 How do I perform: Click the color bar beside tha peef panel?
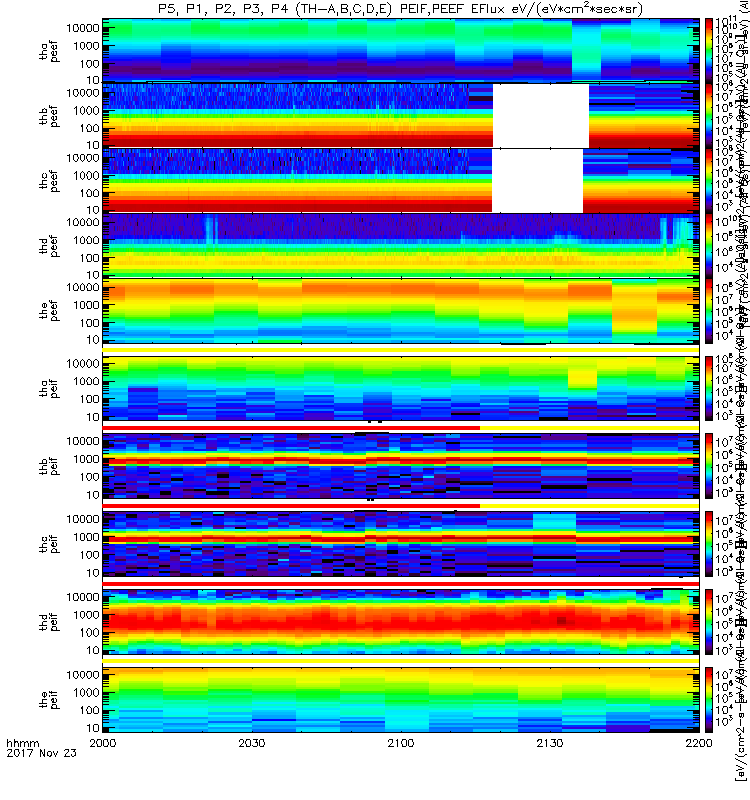(709, 50)
